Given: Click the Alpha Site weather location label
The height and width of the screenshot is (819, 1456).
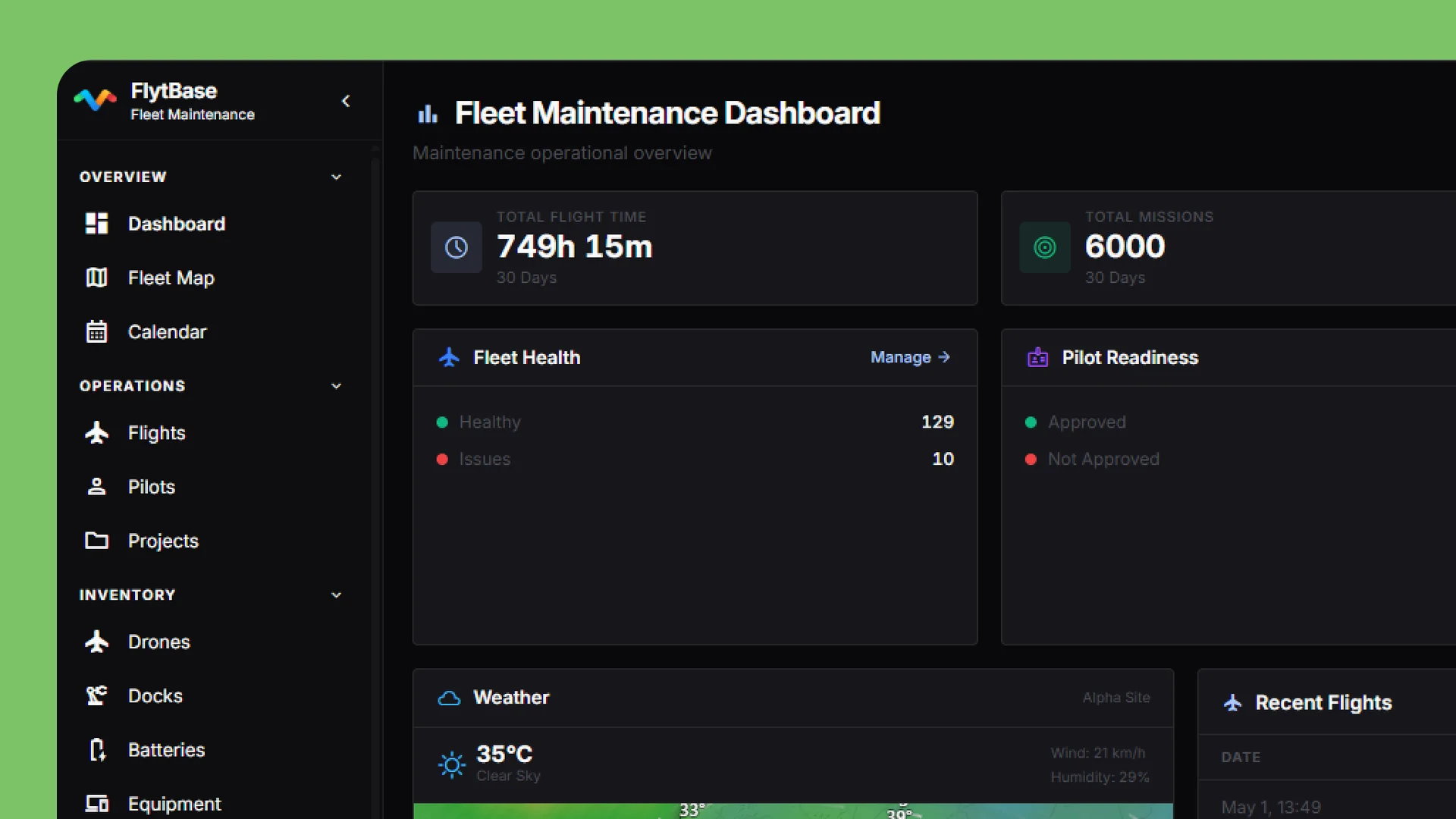Looking at the screenshot, I should tap(1116, 698).
